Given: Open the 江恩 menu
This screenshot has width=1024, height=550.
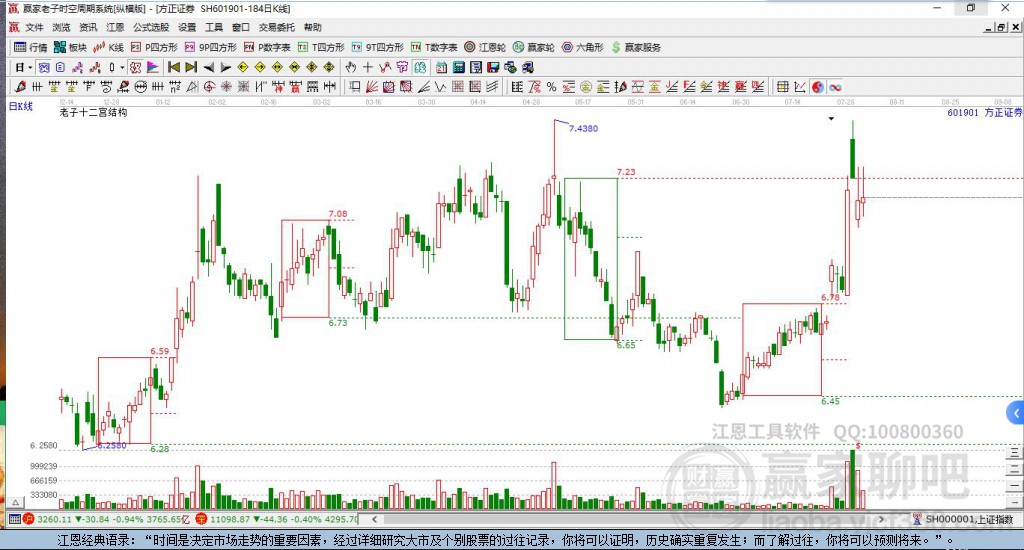Looking at the screenshot, I should 115,27.
